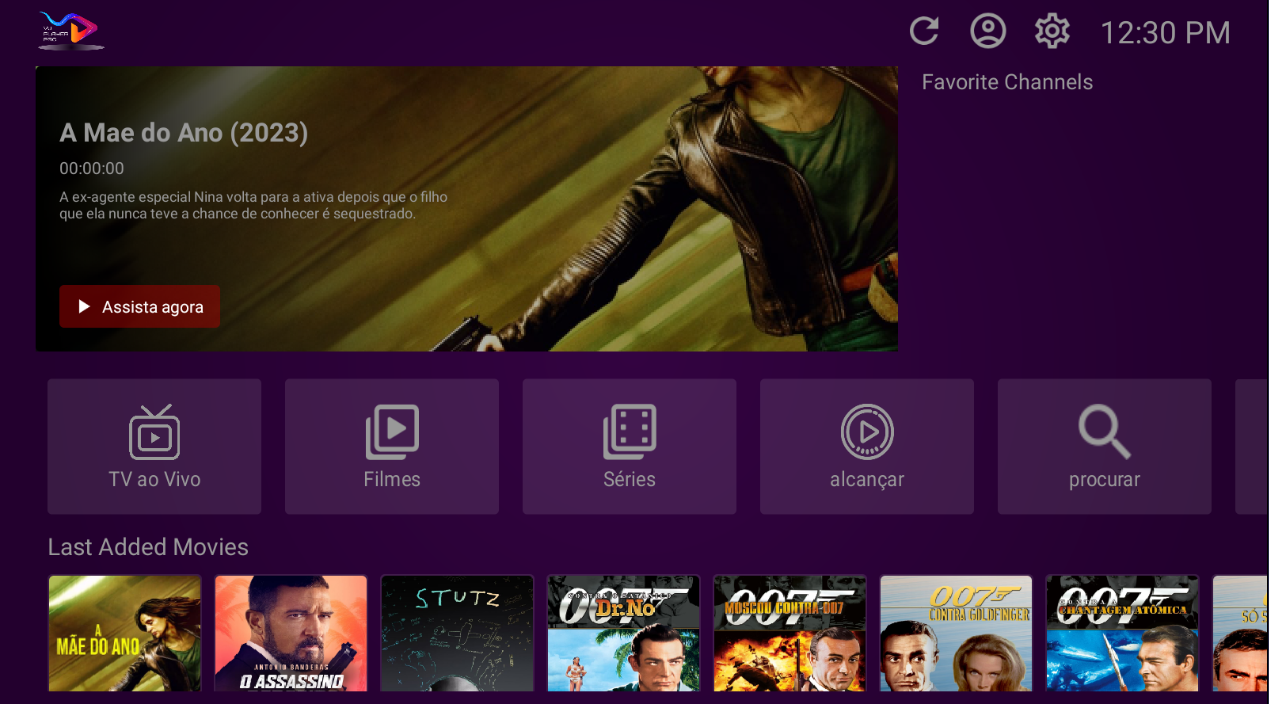
Task: Click the app logo in top-left corner
Action: [x=71, y=30]
